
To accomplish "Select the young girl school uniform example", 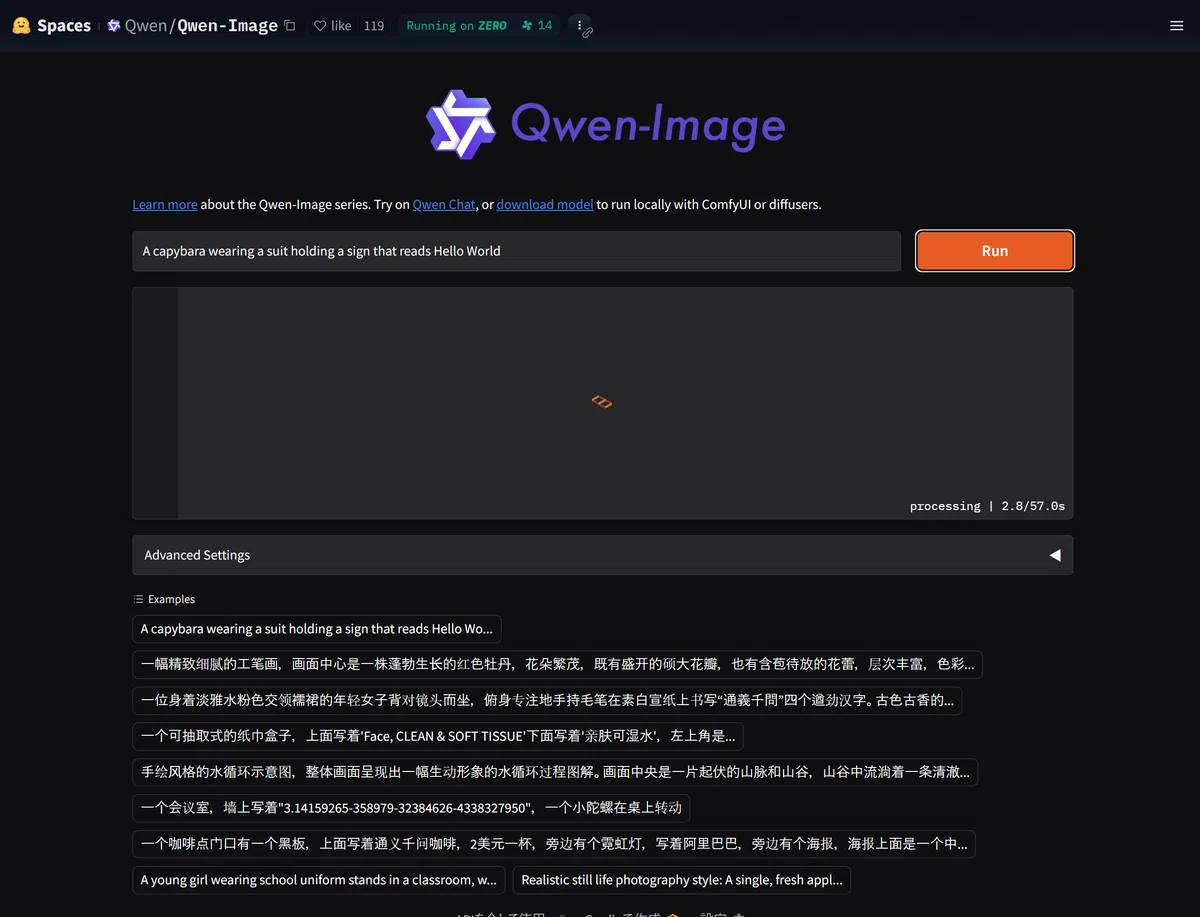I will coord(319,880).
